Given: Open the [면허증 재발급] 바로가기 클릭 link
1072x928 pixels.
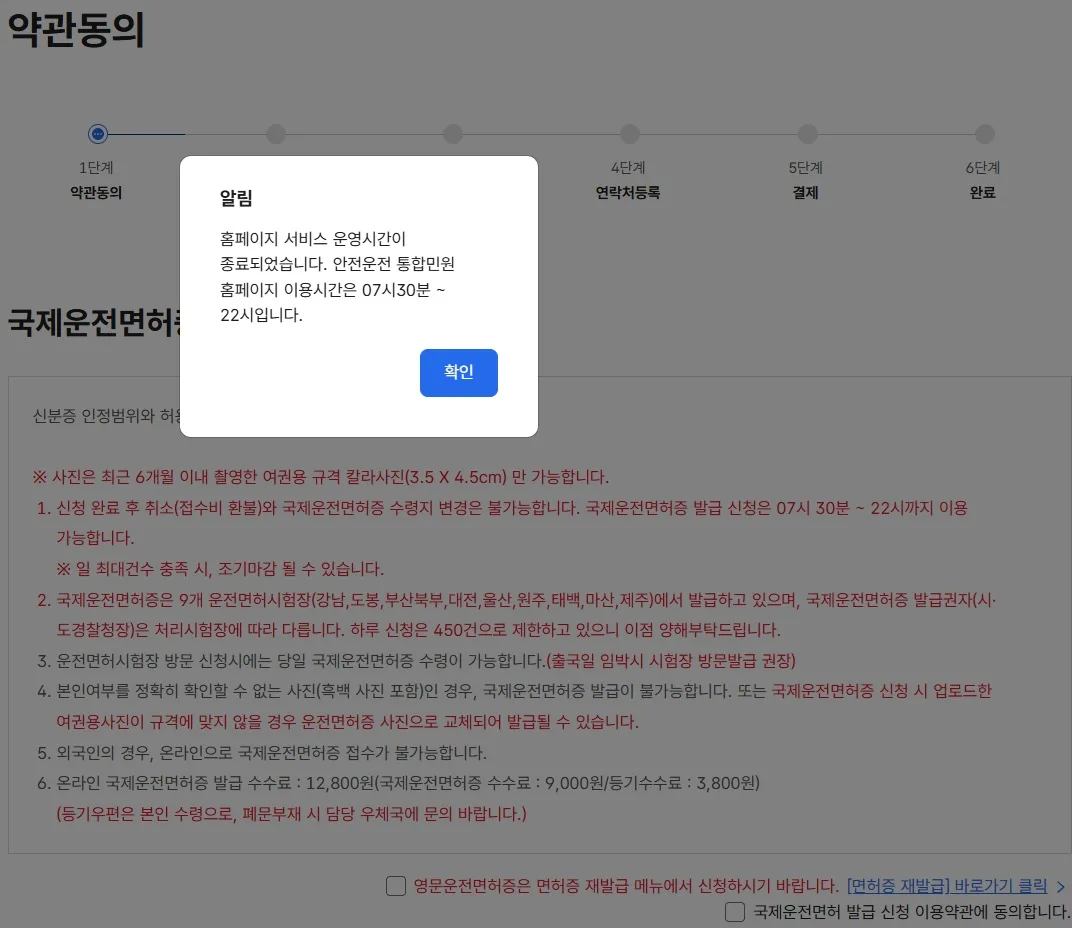Looking at the screenshot, I should pos(947,886).
